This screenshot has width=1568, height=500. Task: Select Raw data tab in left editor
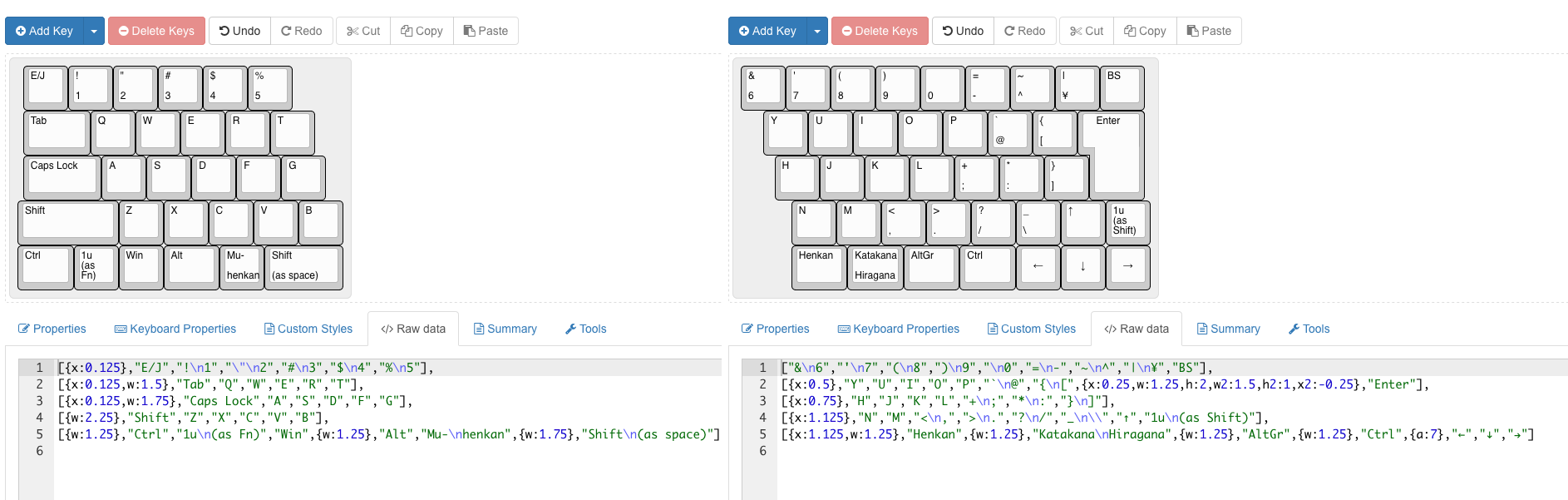(413, 329)
